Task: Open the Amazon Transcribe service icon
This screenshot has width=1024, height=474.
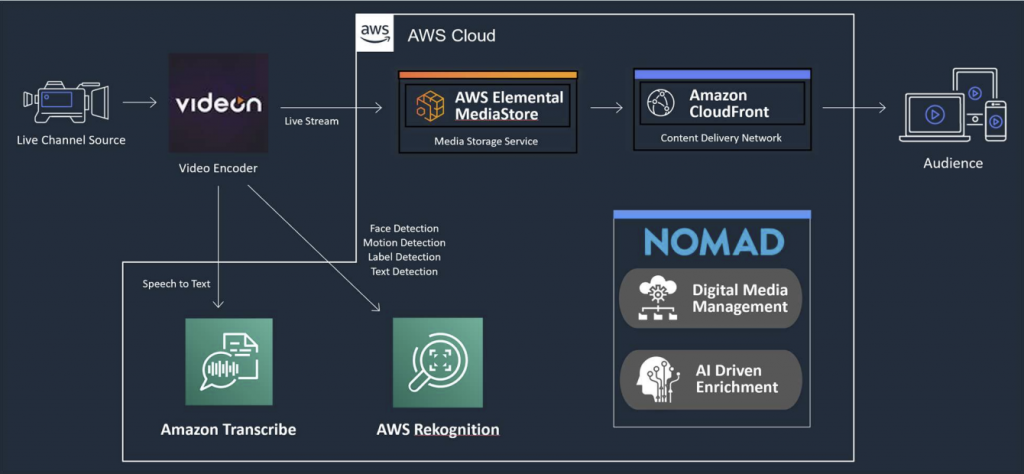Action: 229,362
